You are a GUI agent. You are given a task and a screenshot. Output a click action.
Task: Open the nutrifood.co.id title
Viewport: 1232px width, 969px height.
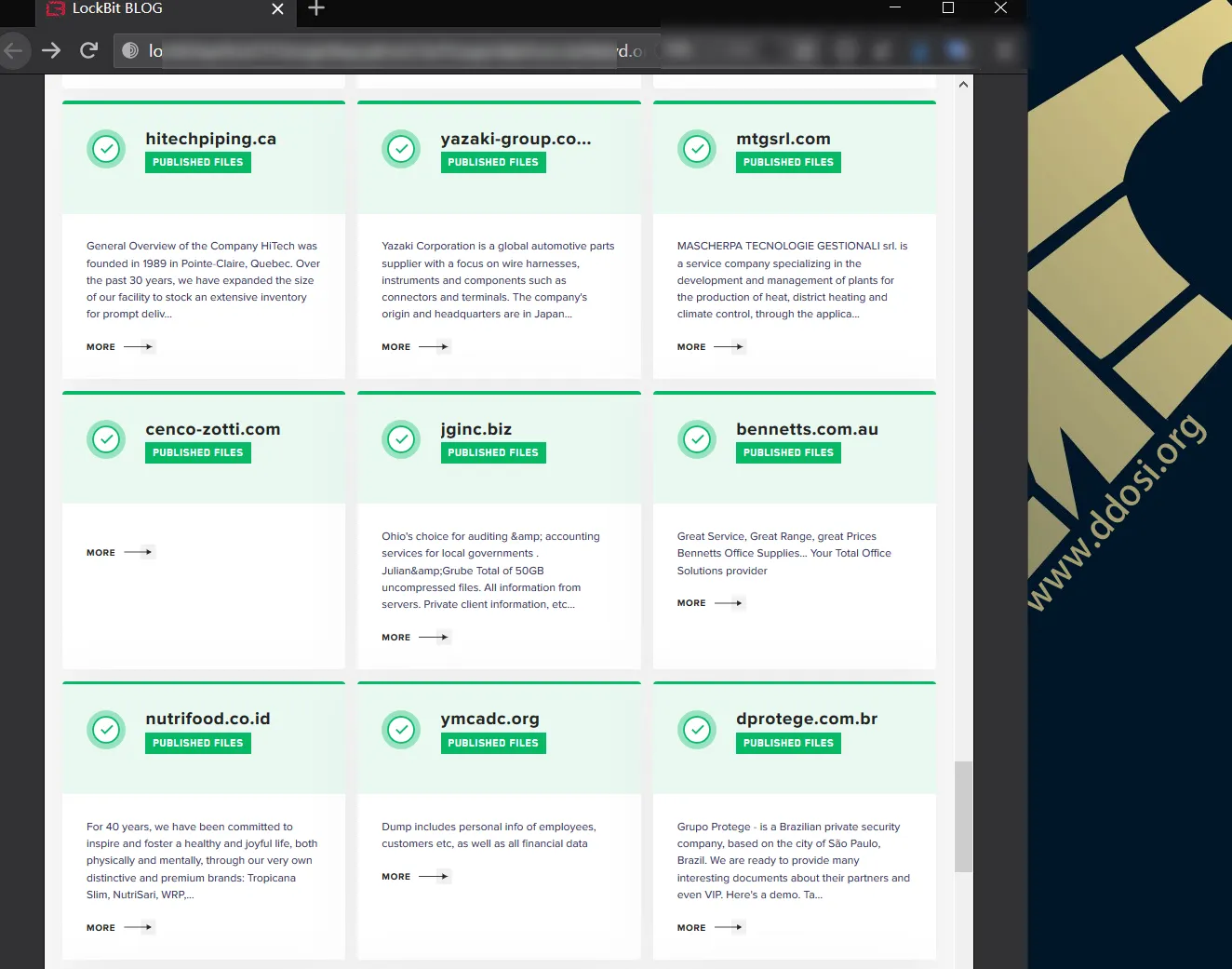pos(208,719)
